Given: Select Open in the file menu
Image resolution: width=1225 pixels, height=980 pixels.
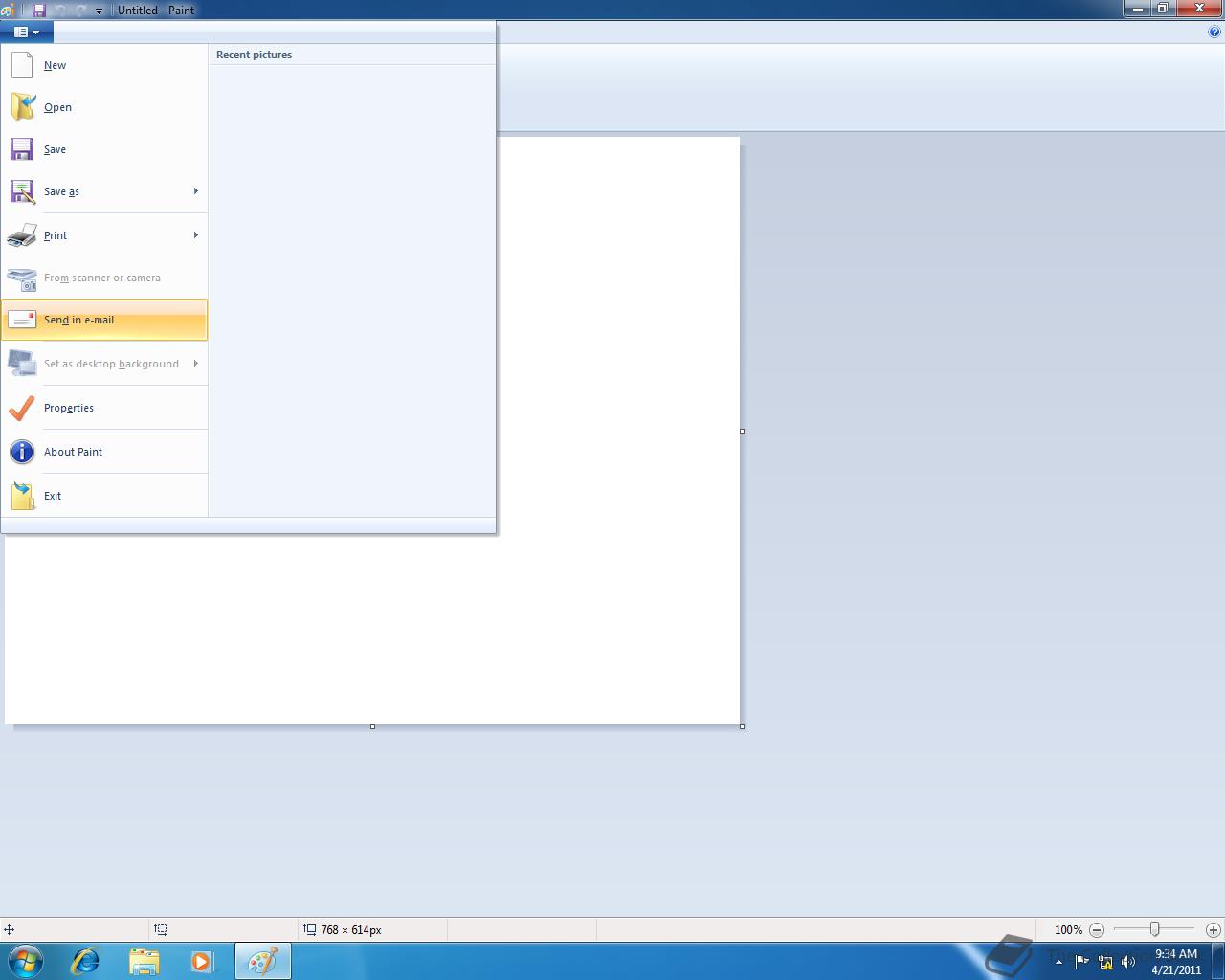Looking at the screenshot, I should click(x=103, y=107).
